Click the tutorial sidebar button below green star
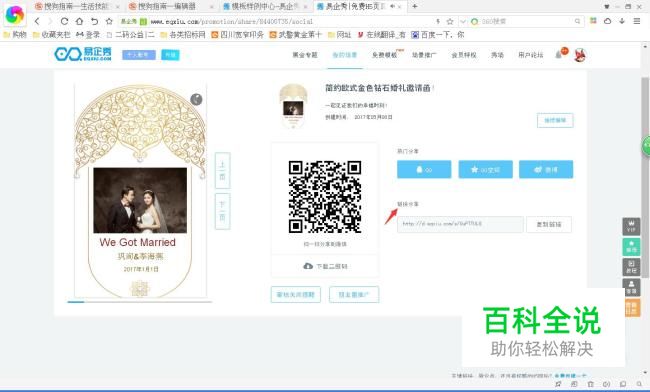 coord(631,267)
